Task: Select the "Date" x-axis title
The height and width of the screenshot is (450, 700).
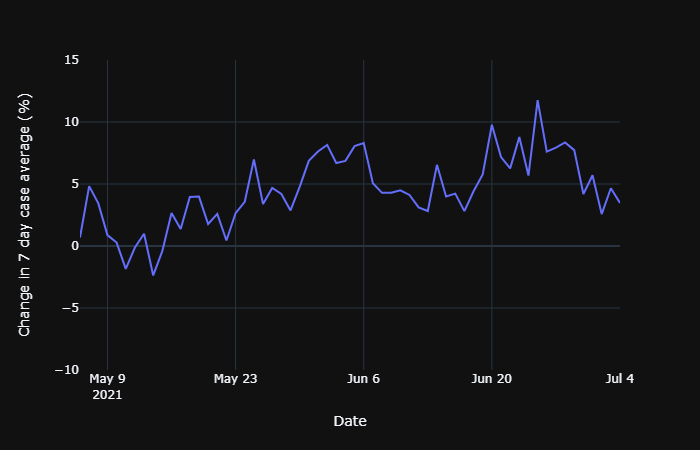Action: pyautogui.click(x=350, y=422)
